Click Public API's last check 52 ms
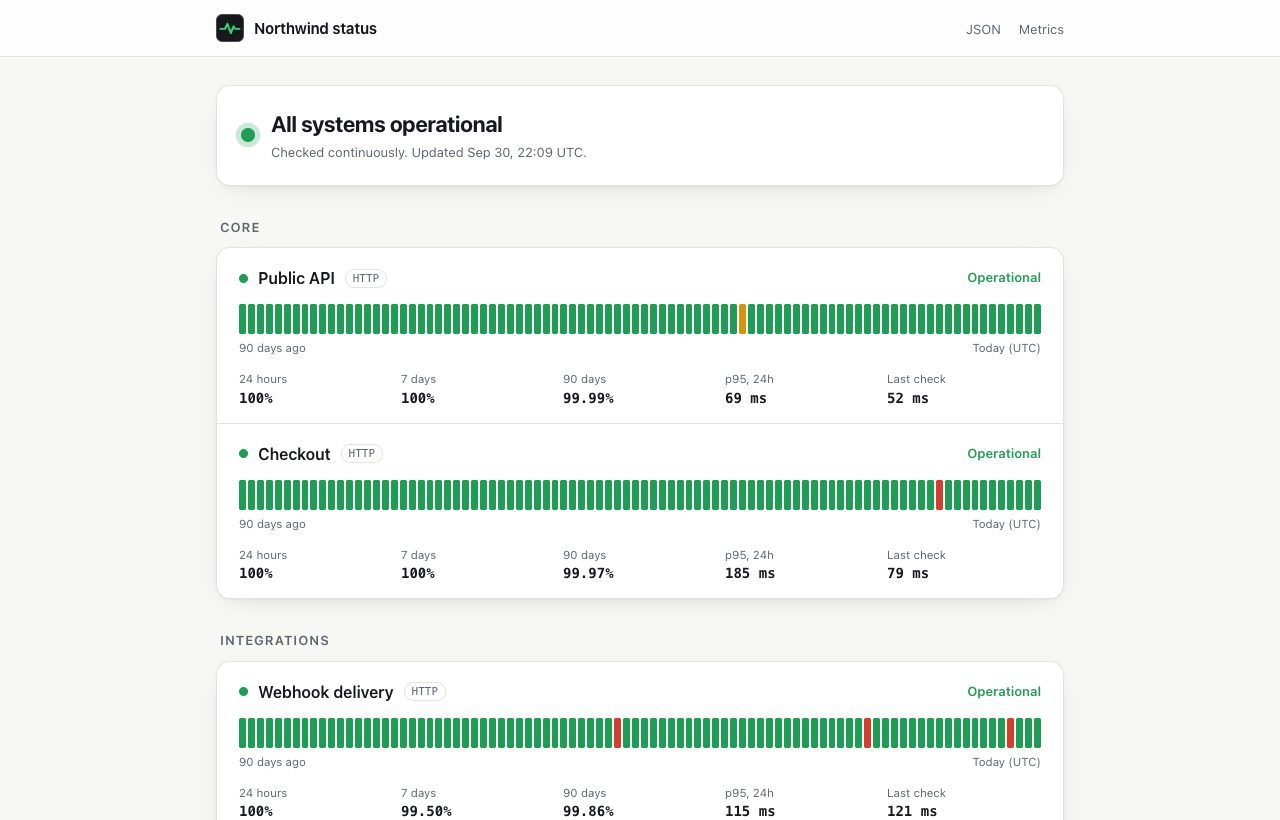This screenshot has width=1280, height=820. 908,398
